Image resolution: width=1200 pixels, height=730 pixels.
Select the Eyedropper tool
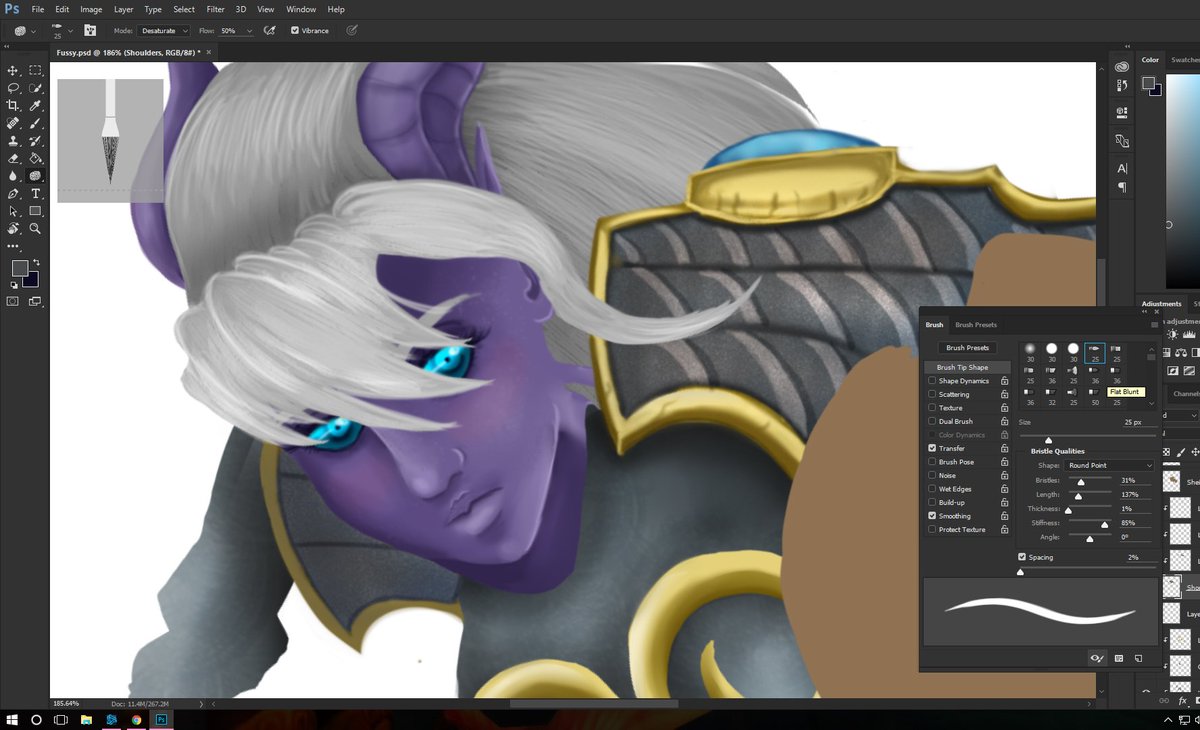[35, 105]
